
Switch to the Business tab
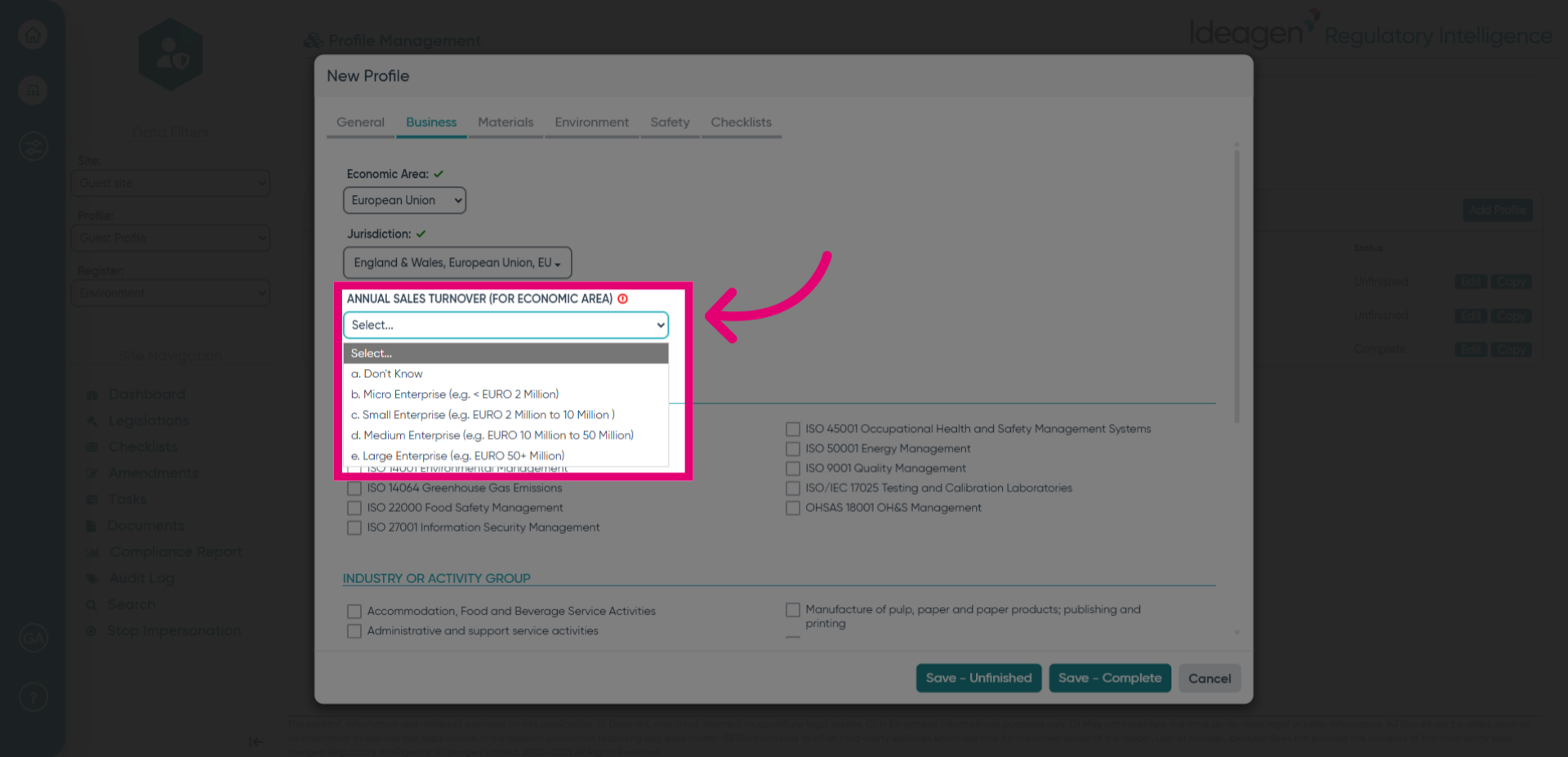[x=431, y=122]
